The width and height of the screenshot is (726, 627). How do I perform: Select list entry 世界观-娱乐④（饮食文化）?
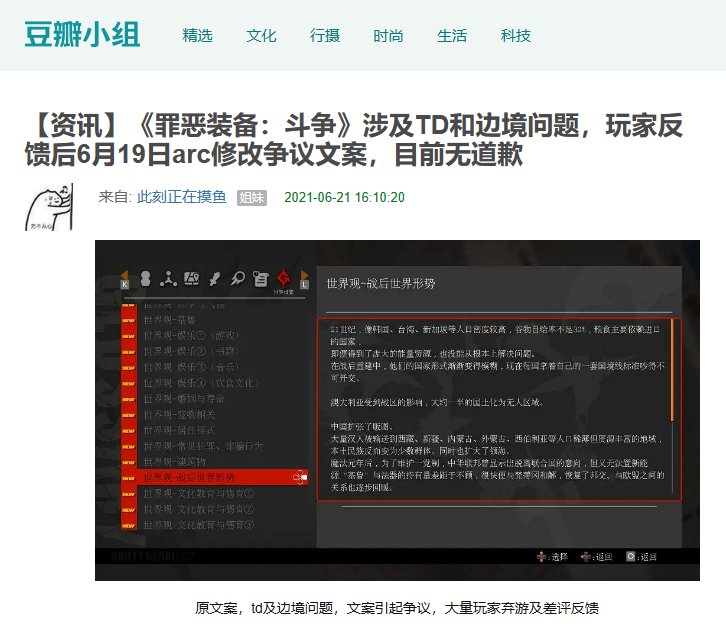(x=200, y=383)
